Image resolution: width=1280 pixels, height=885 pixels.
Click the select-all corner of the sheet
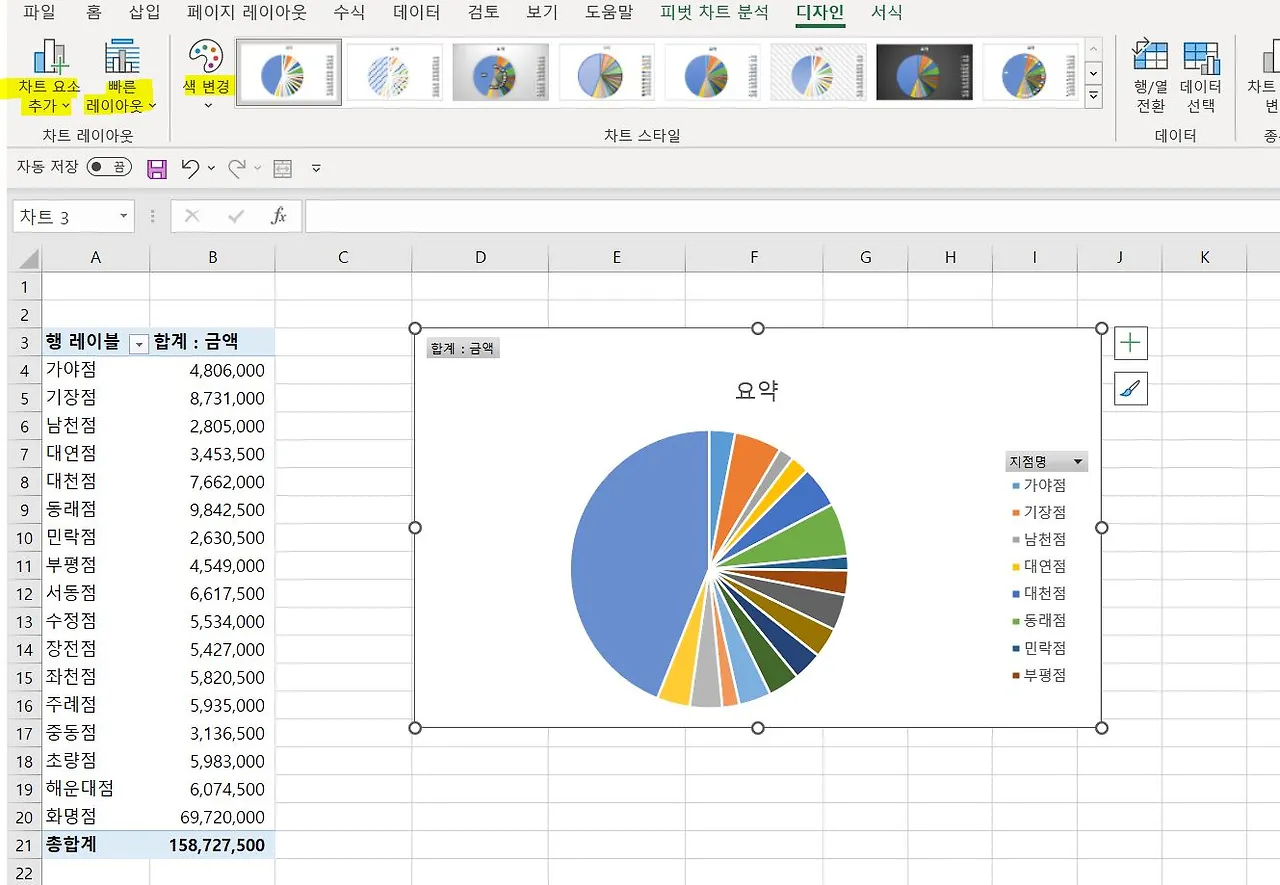pyautogui.click(x=27, y=258)
